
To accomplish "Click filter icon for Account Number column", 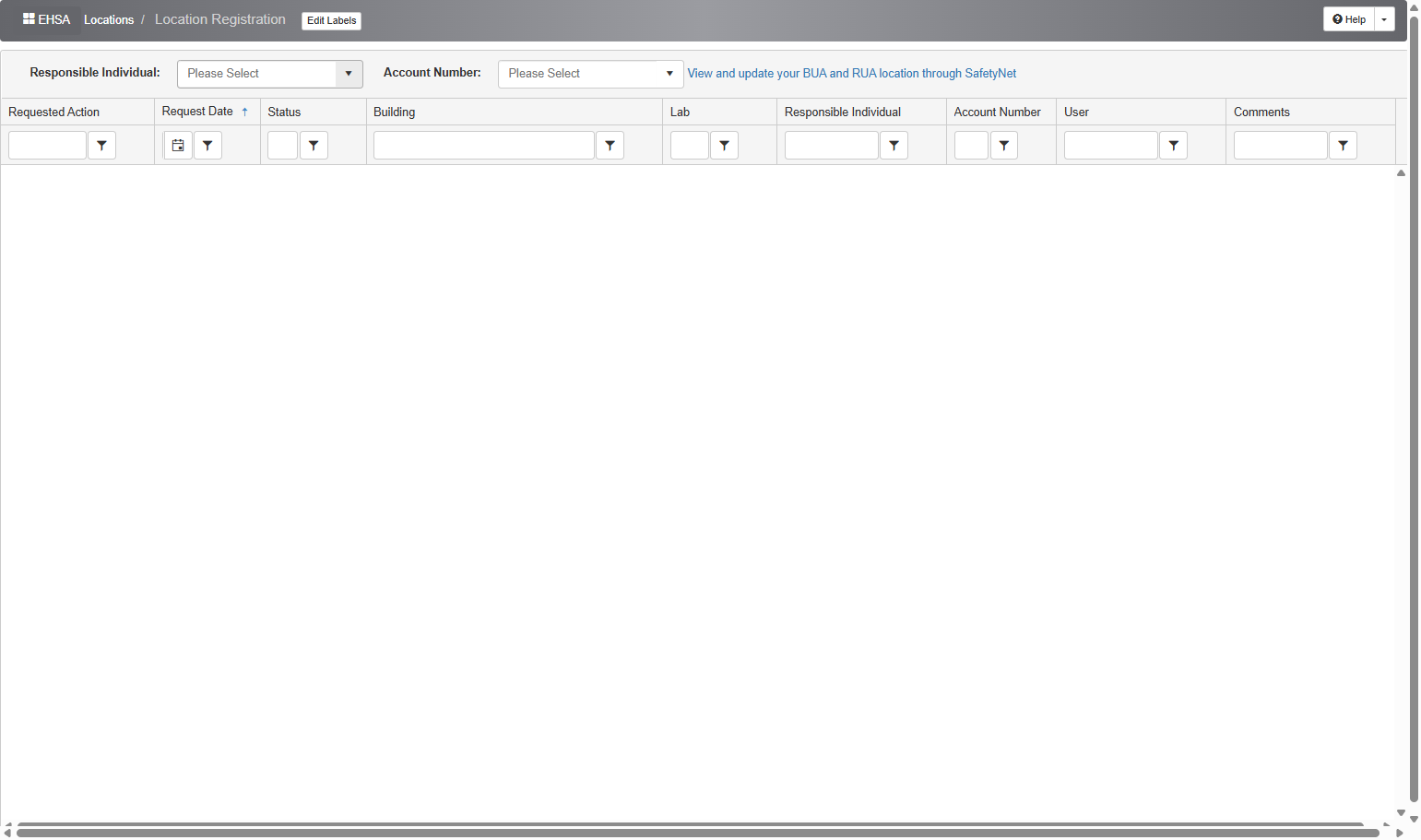I will 1004,146.
